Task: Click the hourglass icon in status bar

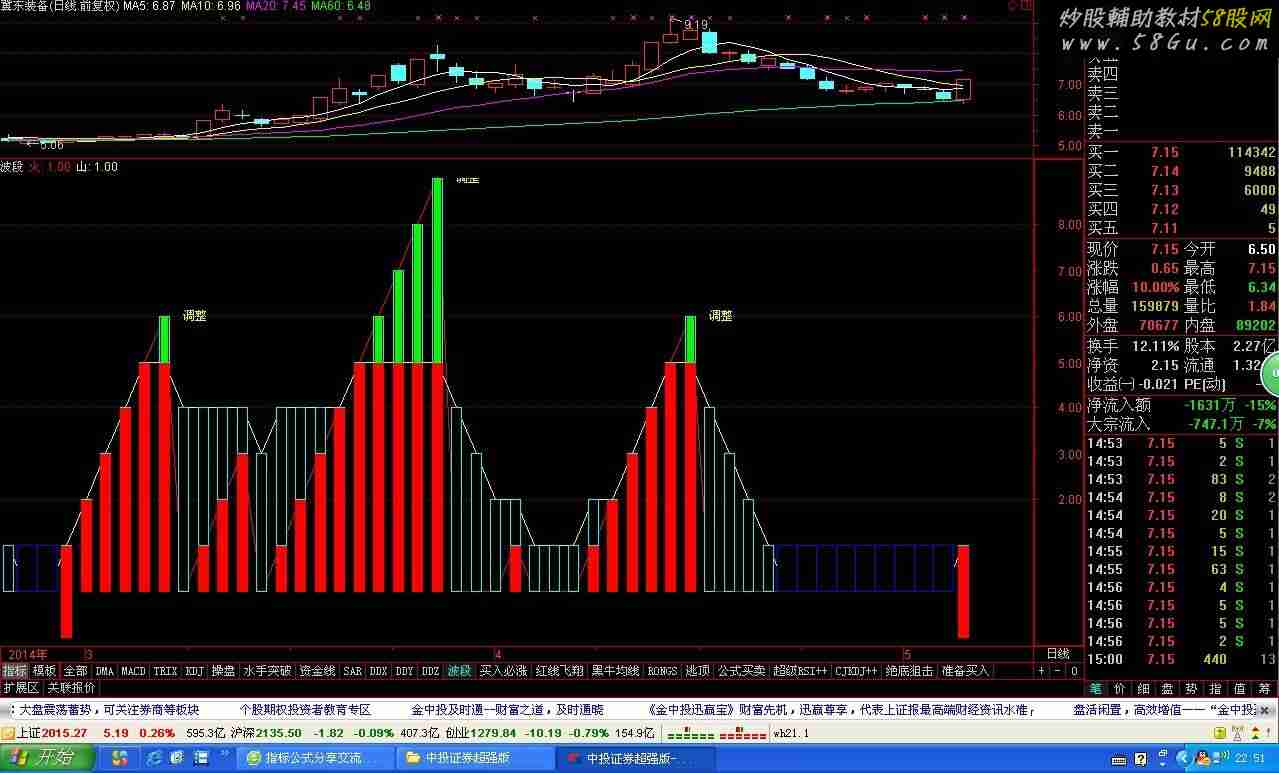Action: click(x=1236, y=734)
